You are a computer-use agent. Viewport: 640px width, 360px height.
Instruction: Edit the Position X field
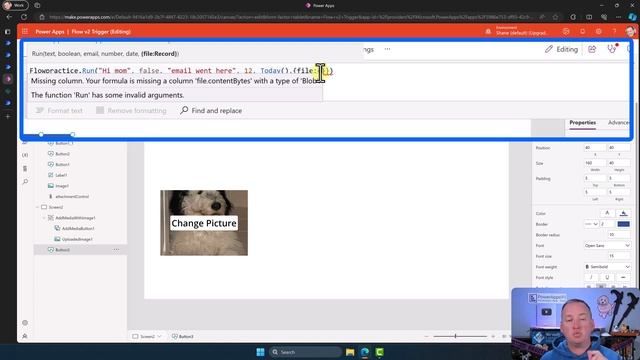tap(594, 148)
